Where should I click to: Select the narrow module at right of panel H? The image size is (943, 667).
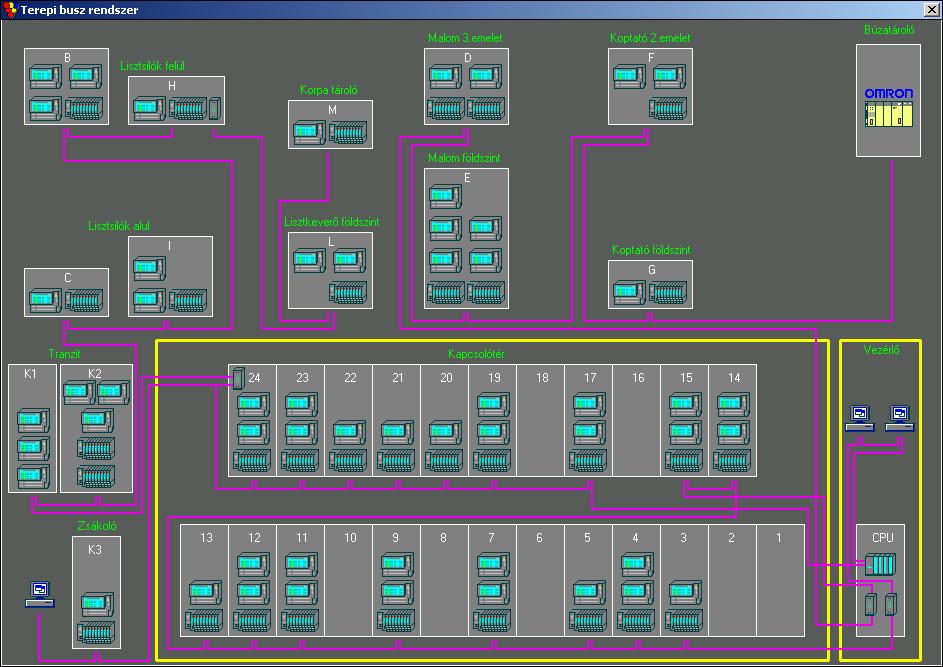pyautogui.click(x=214, y=108)
